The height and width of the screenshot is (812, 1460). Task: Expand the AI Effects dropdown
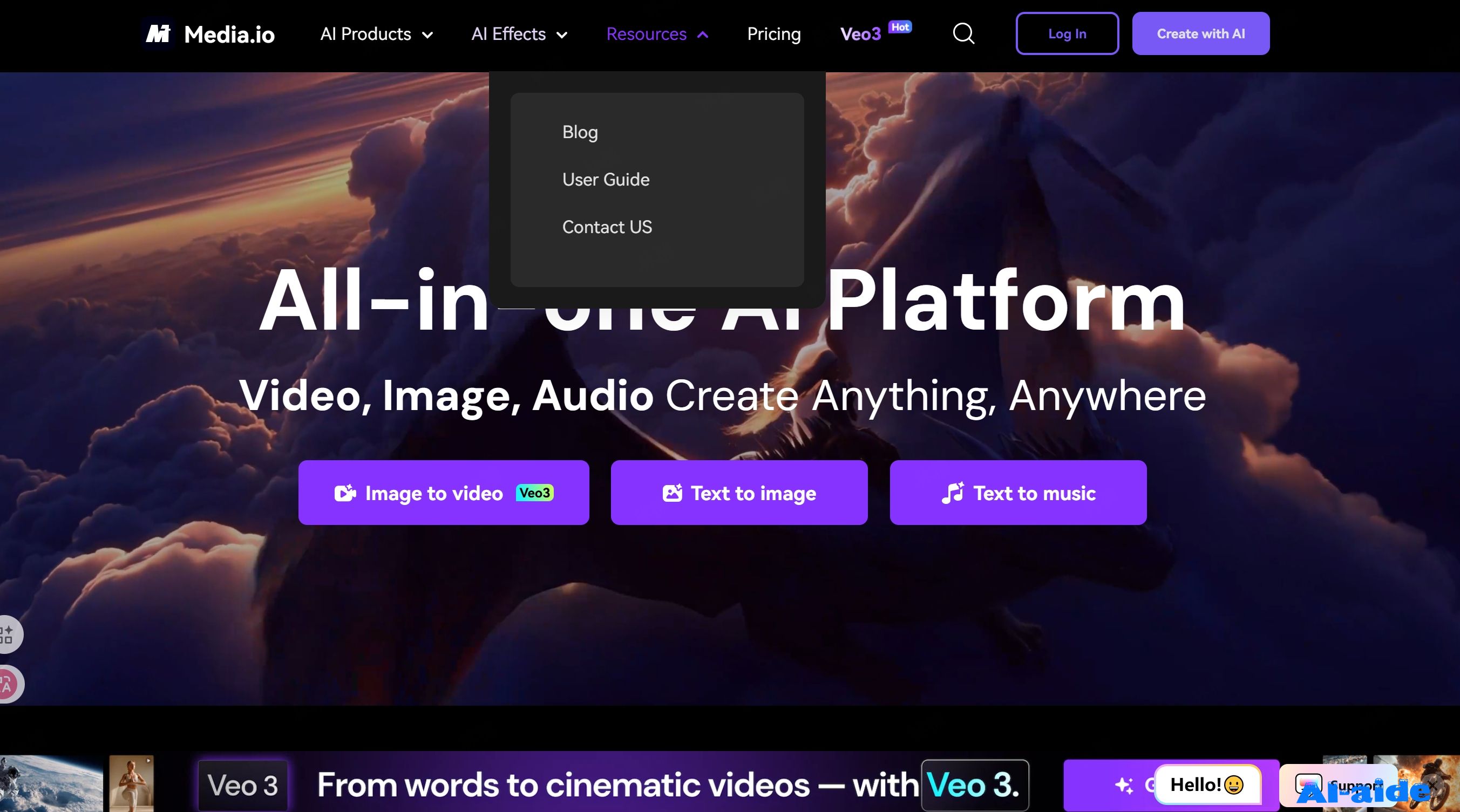pos(519,34)
